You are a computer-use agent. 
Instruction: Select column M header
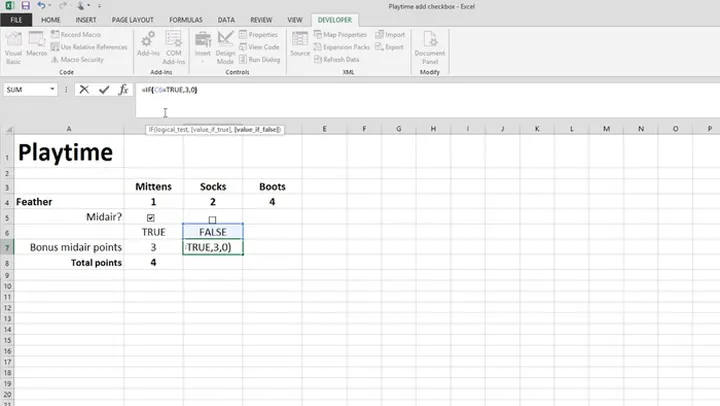coord(606,129)
